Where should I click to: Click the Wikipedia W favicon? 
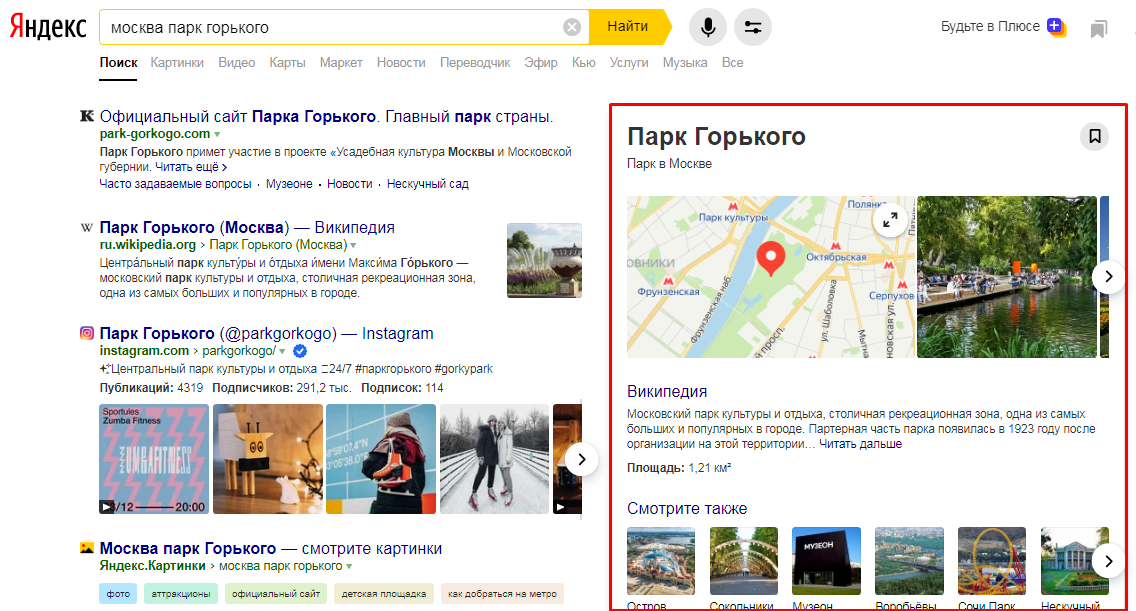87,228
